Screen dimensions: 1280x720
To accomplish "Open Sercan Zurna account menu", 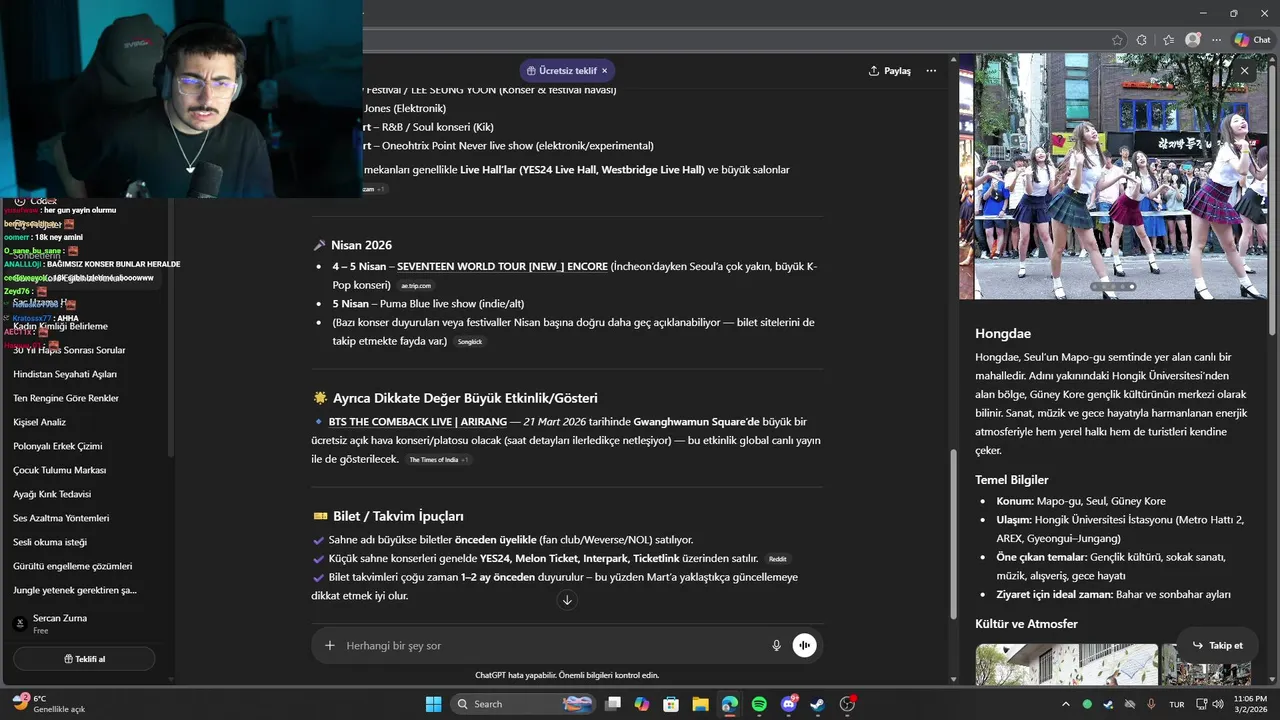I will click(x=85, y=624).
